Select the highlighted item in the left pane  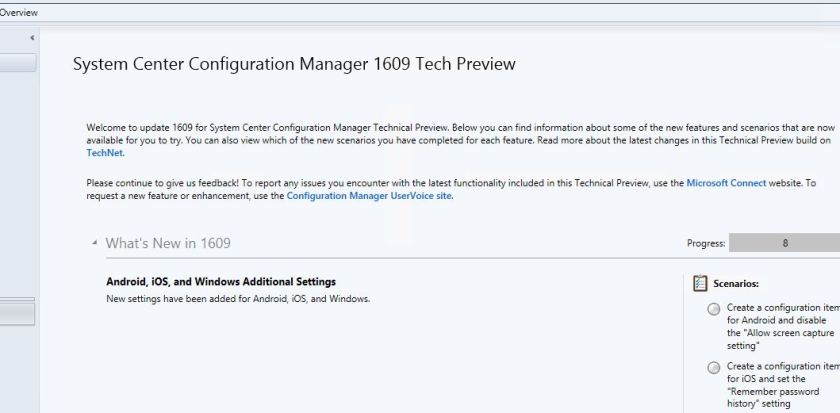(x=18, y=63)
